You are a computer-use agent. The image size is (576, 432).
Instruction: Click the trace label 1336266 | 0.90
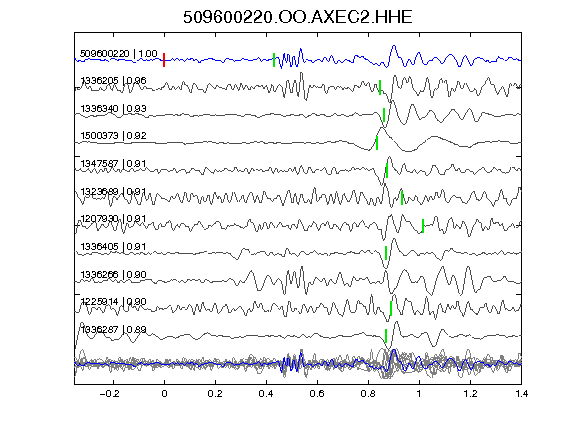point(113,274)
